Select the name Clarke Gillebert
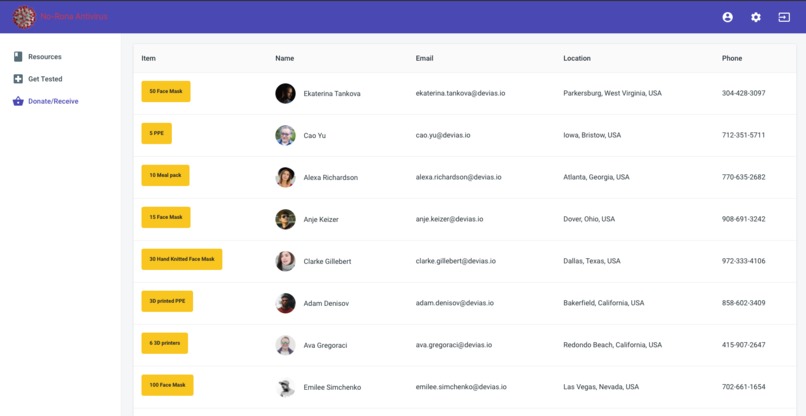Viewport: 806px width, 416px height. point(327,261)
